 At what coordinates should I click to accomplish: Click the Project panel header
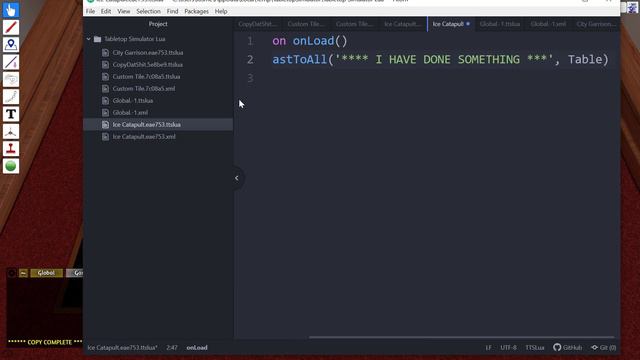click(158, 24)
